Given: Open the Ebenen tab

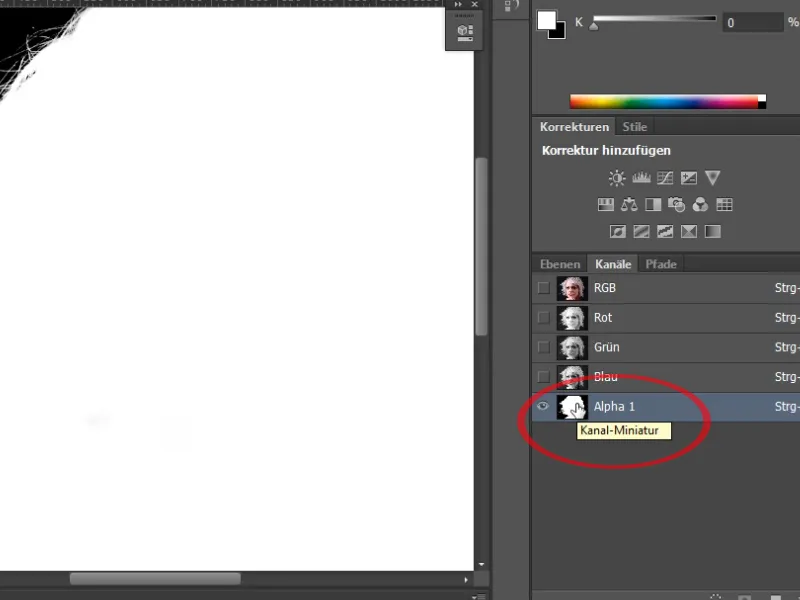Looking at the screenshot, I should 560,264.
